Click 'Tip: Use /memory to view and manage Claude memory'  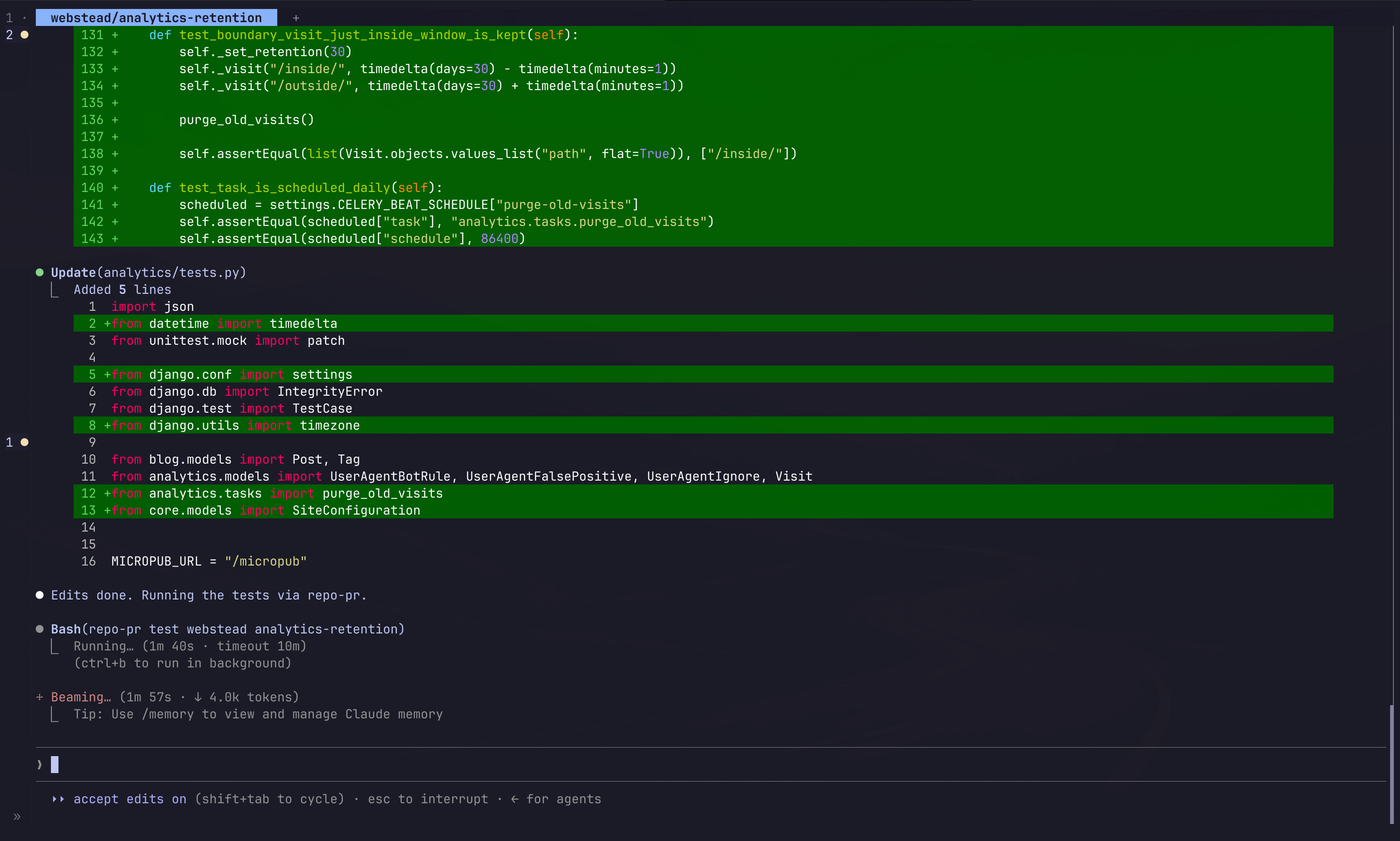coord(258,714)
